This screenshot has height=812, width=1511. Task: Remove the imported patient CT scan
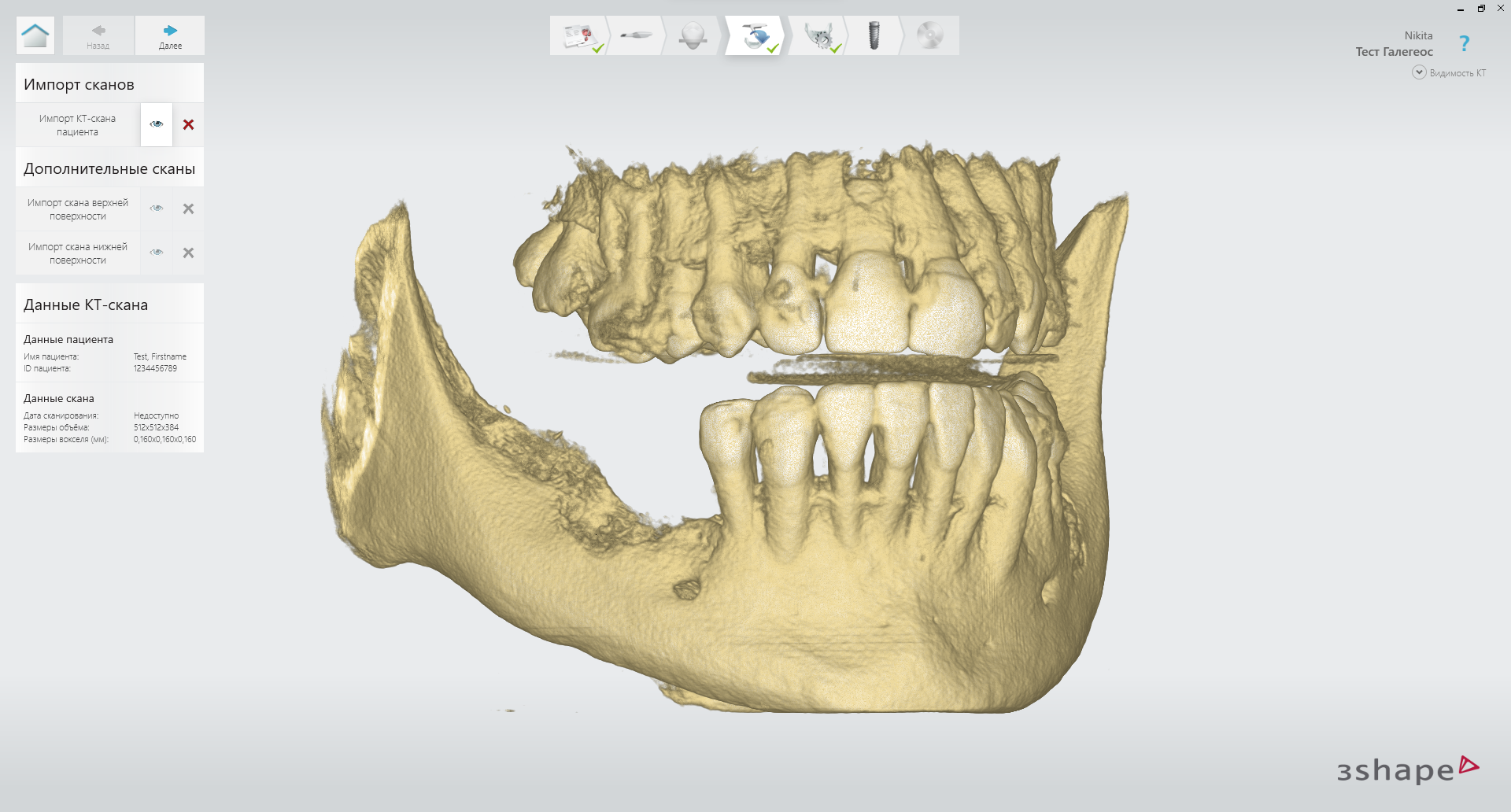point(188,124)
